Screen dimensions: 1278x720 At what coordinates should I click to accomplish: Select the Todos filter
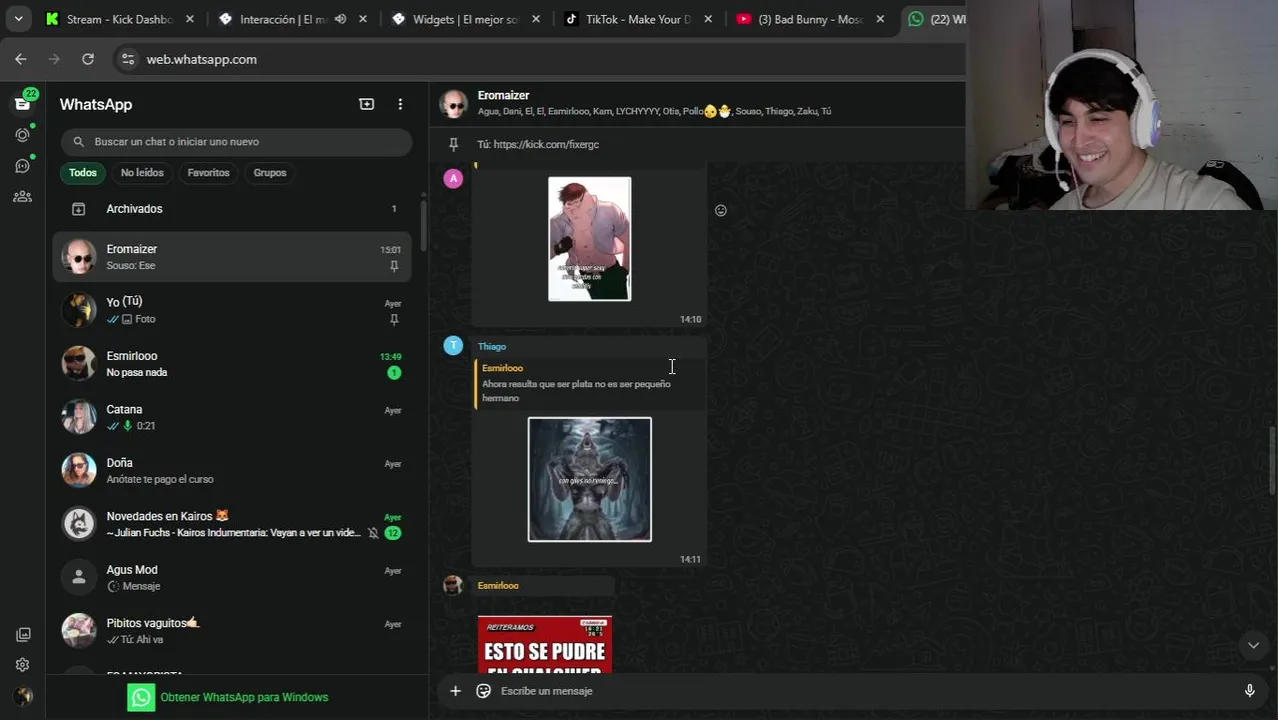coord(83,173)
